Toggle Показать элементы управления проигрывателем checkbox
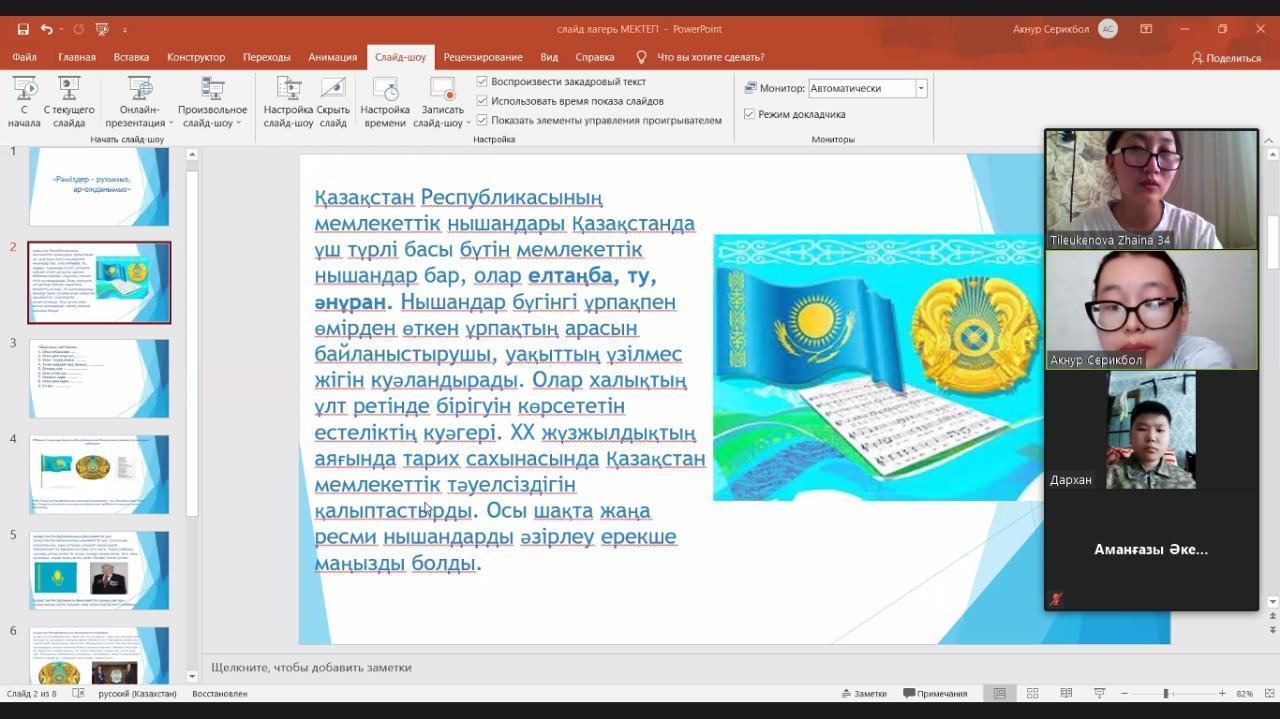1280x719 pixels. pos(482,120)
